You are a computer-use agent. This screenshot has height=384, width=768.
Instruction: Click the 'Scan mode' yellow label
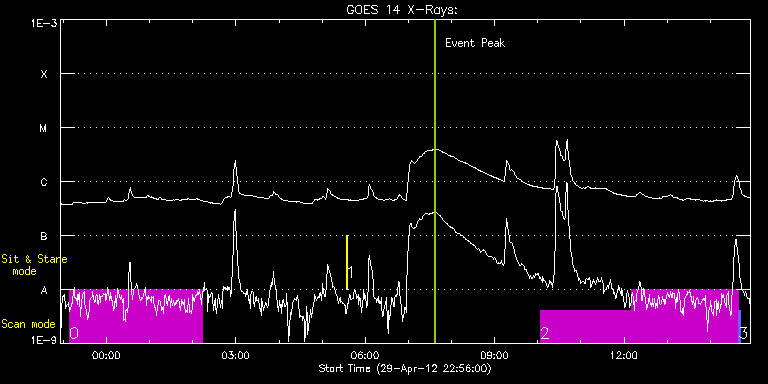pyautogui.click(x=28, y=324)
